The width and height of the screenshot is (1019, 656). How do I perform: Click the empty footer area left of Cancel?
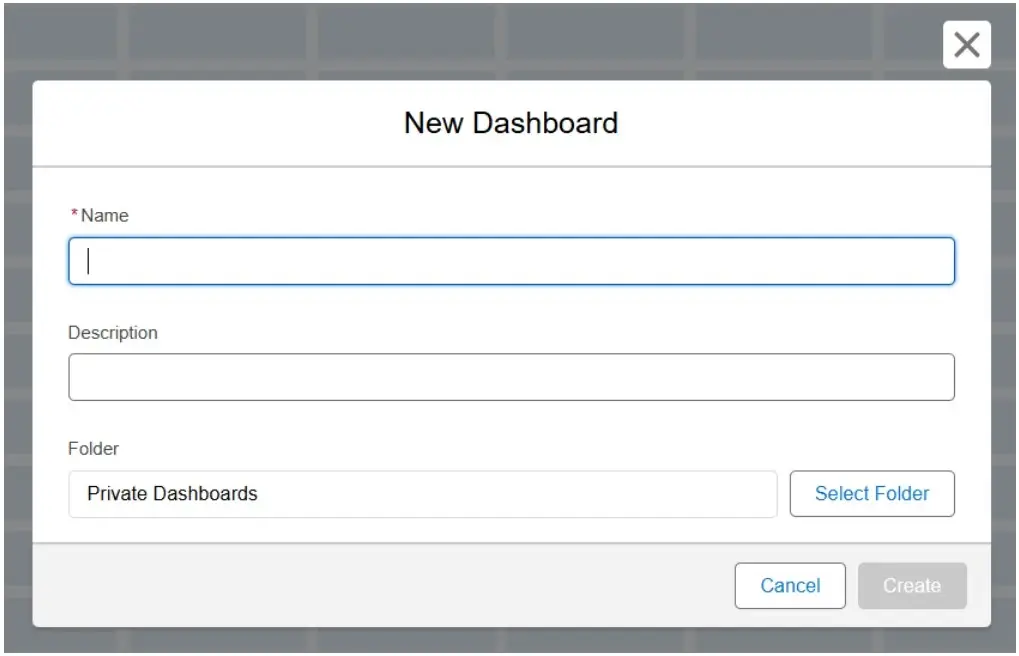pos(380,586)
